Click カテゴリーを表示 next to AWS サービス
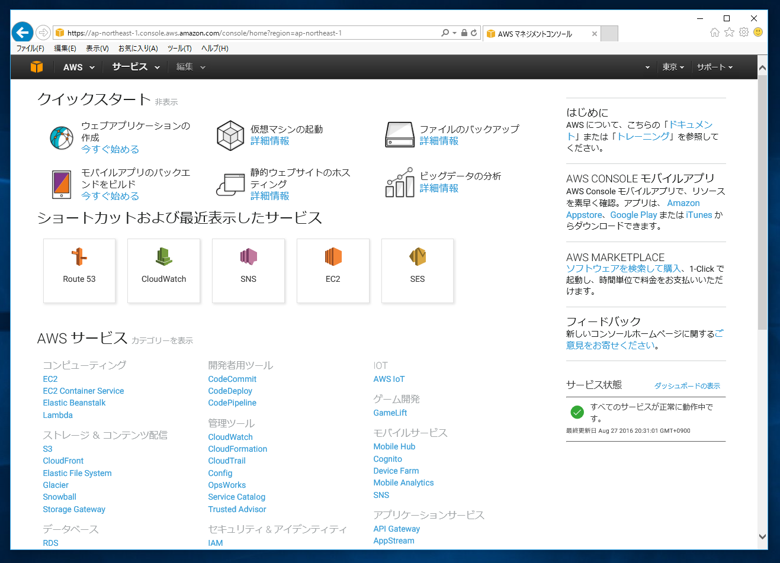The width and height of the screenshot is (780, 563). pos(162,341)
